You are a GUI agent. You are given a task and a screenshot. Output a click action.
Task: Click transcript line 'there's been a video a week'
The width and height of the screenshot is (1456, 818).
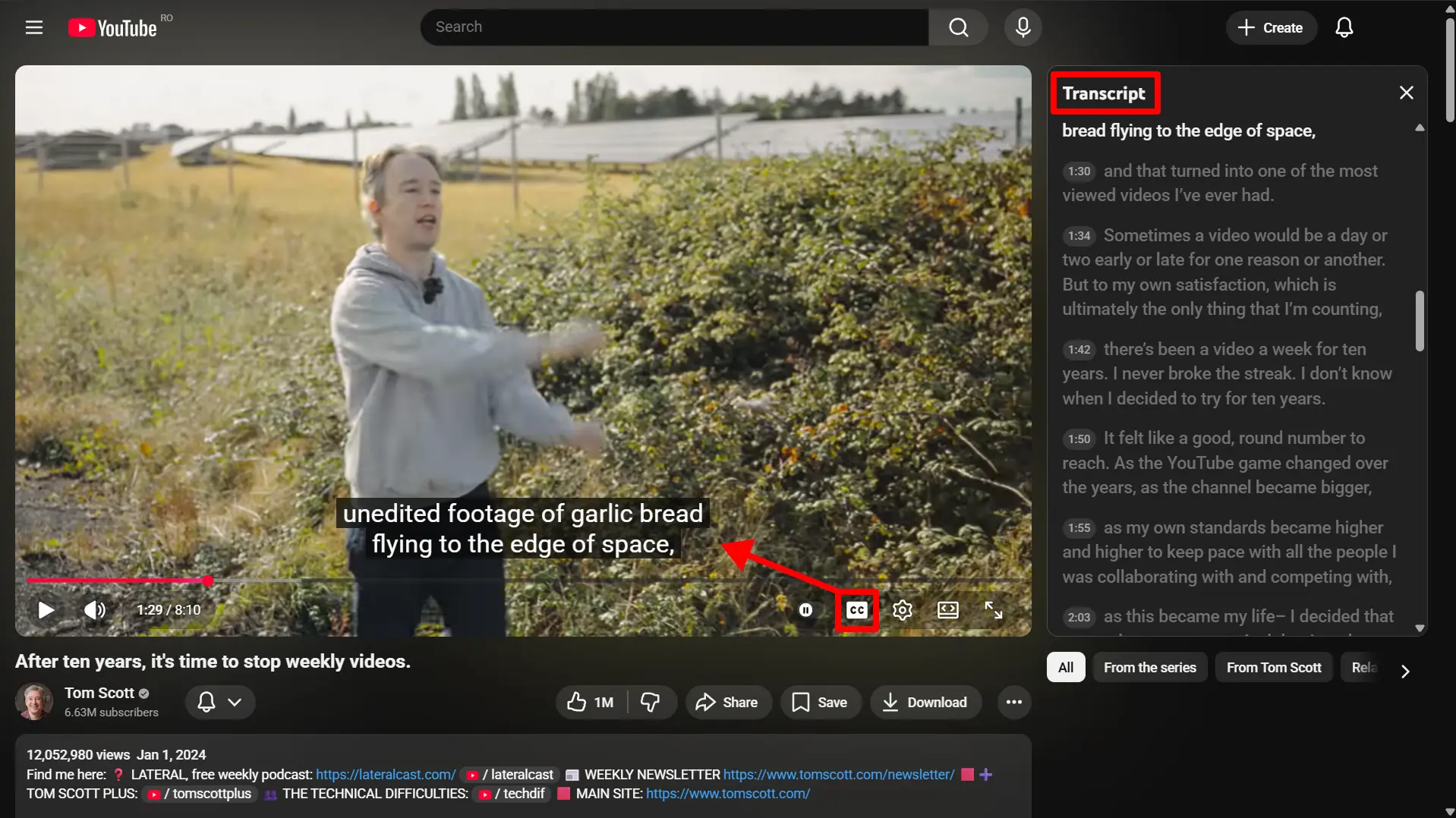pos(1227,374)
